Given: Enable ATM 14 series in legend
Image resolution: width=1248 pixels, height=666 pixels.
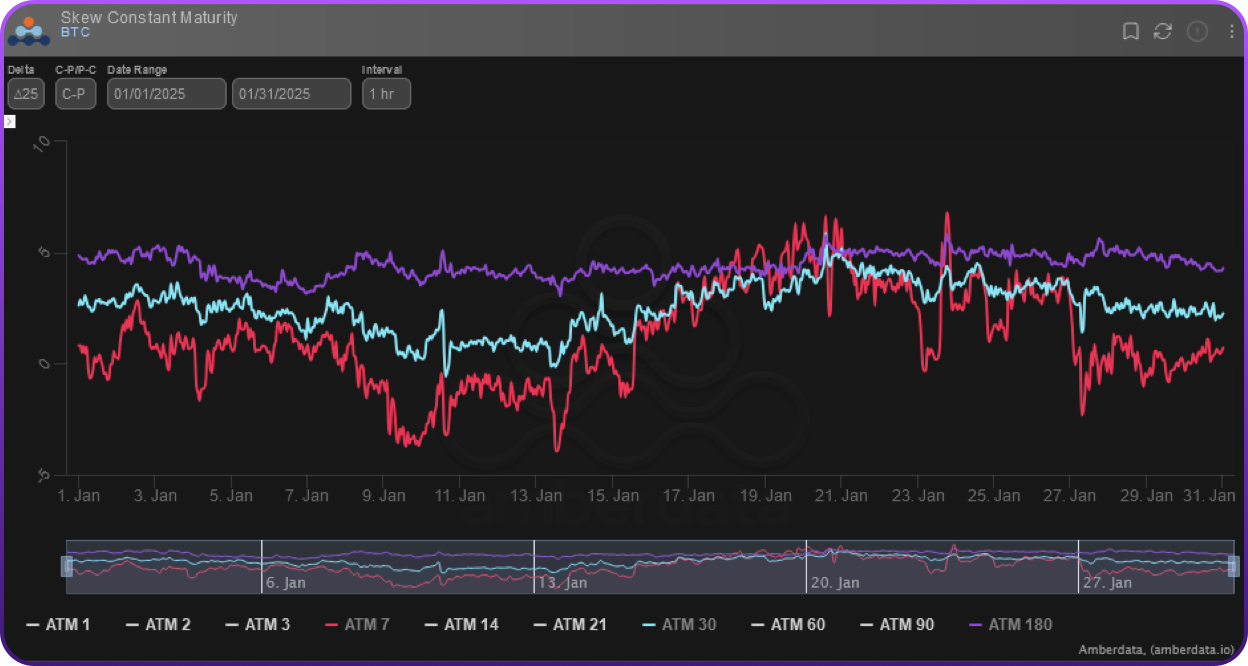Looking at the screenshot, I should 461,625.
